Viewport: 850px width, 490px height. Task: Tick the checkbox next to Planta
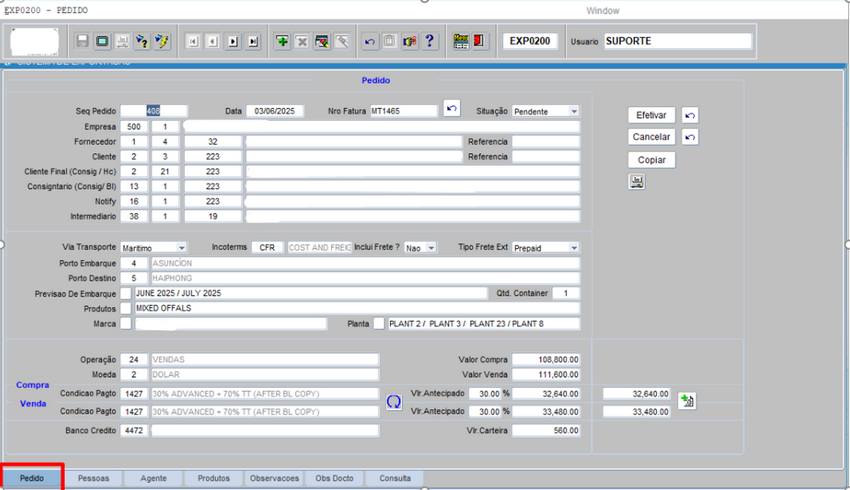click(379, 324)
